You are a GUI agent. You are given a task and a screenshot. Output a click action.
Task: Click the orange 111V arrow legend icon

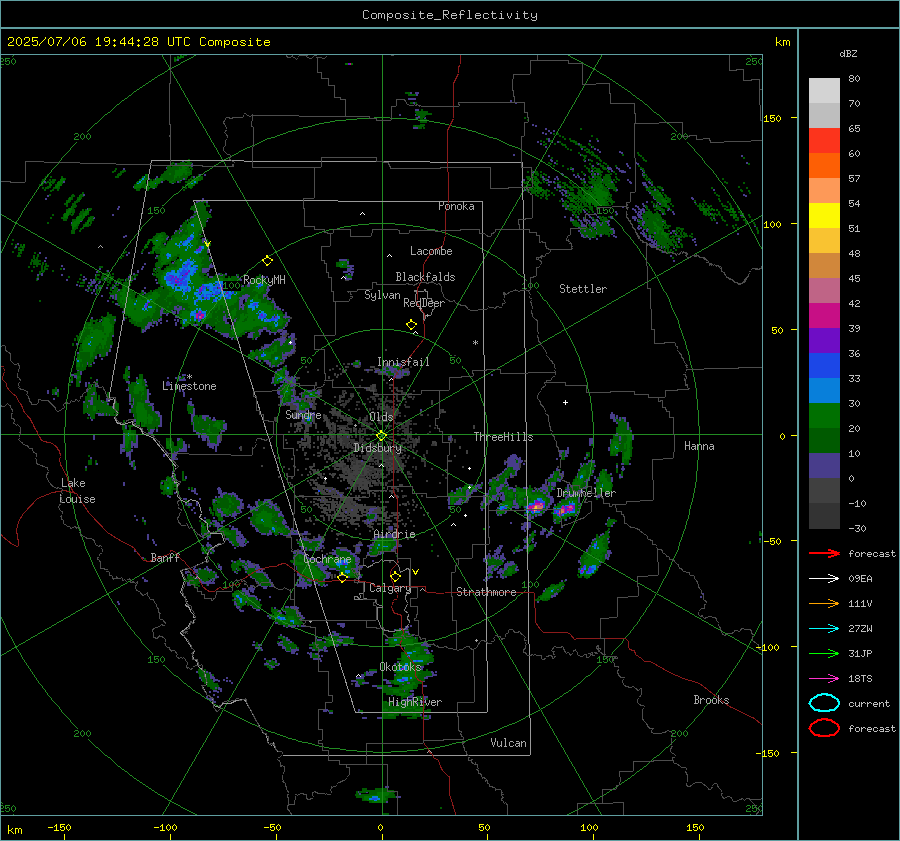point(824,603)
